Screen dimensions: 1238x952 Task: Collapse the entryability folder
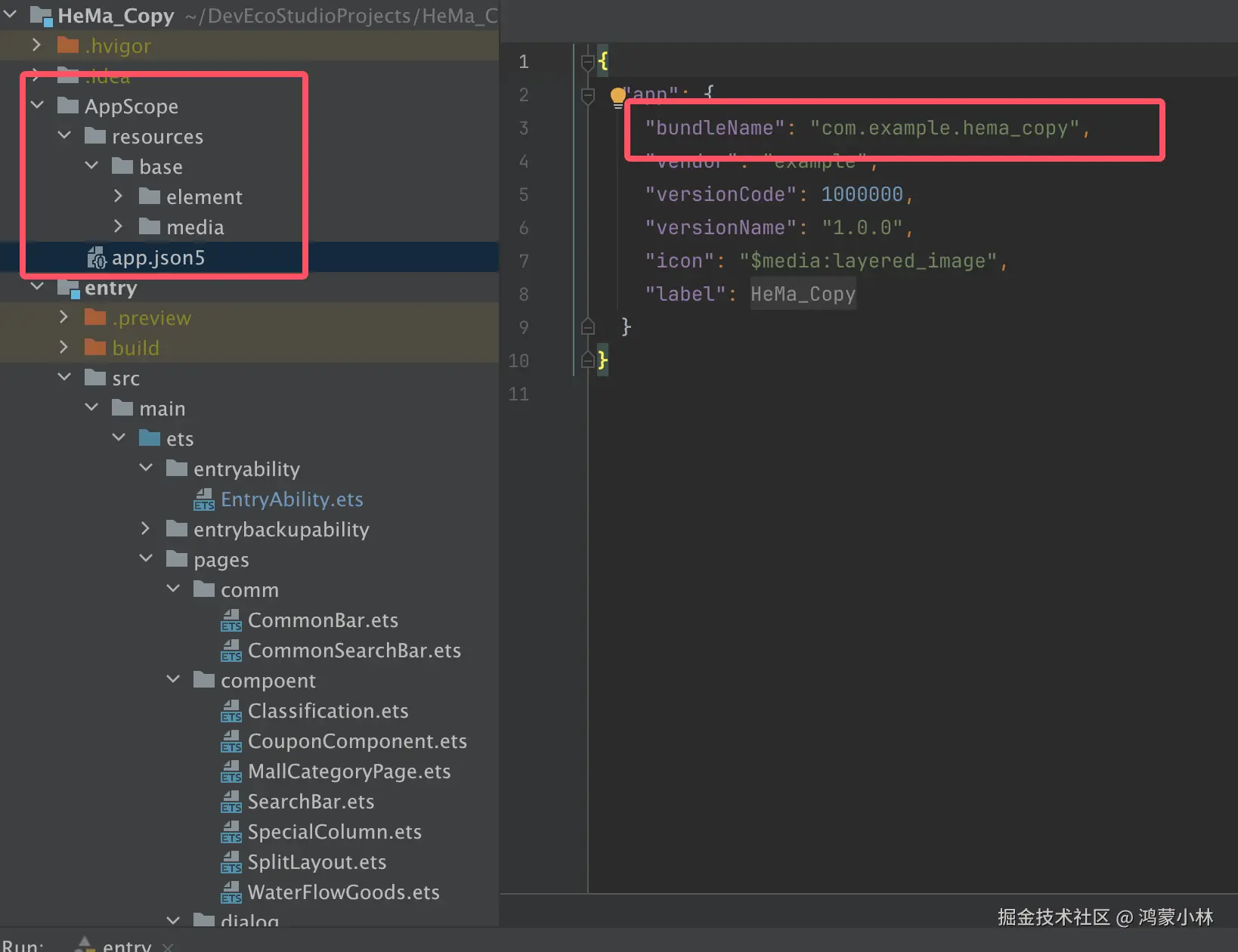tap(146, 468)
